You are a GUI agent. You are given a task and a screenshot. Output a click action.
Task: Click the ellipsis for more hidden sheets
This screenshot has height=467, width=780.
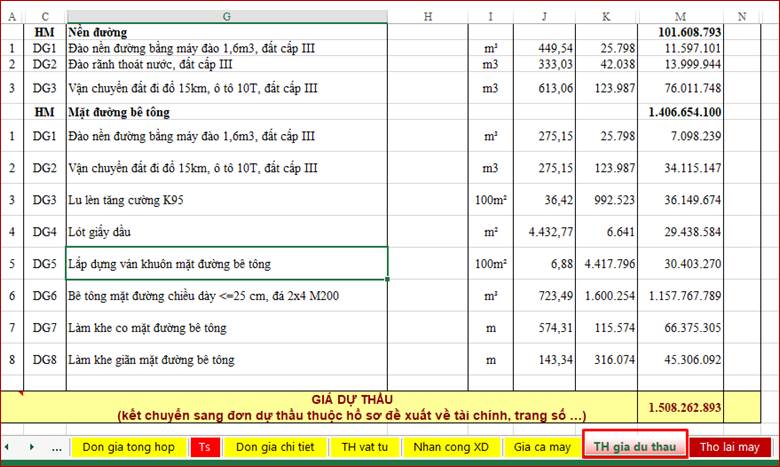55,447
